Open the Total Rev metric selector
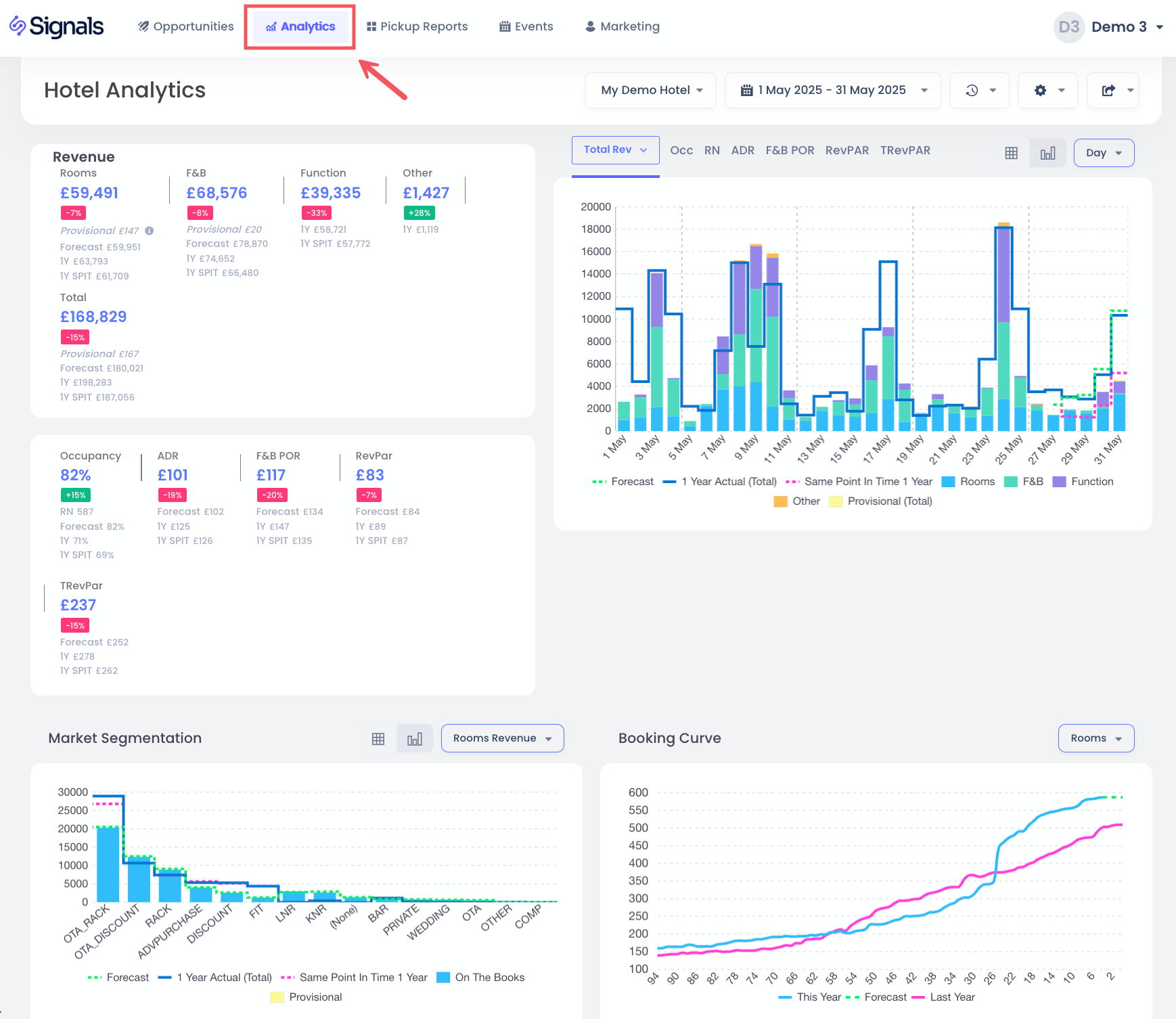 tap(614, 150)
